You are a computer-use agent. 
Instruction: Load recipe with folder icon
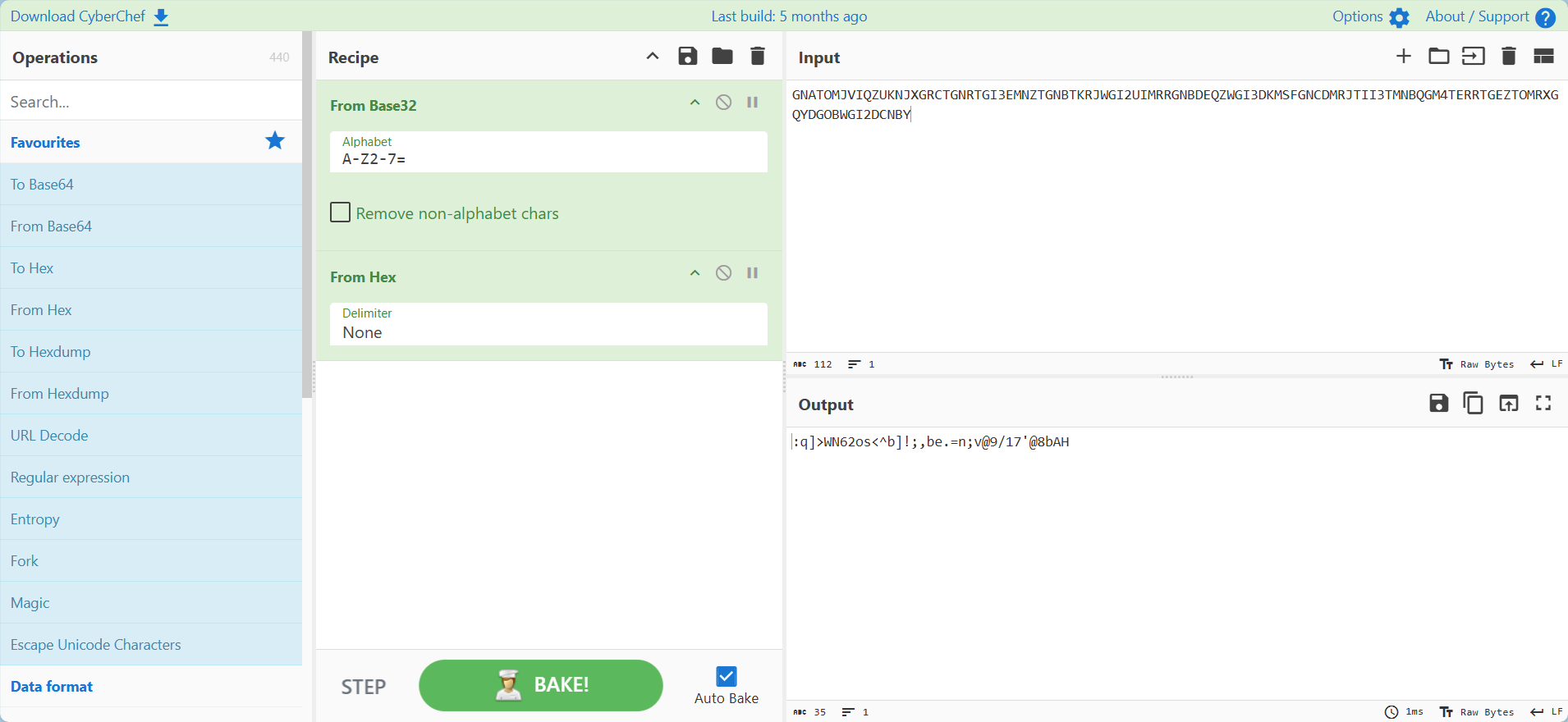[722, 56]
